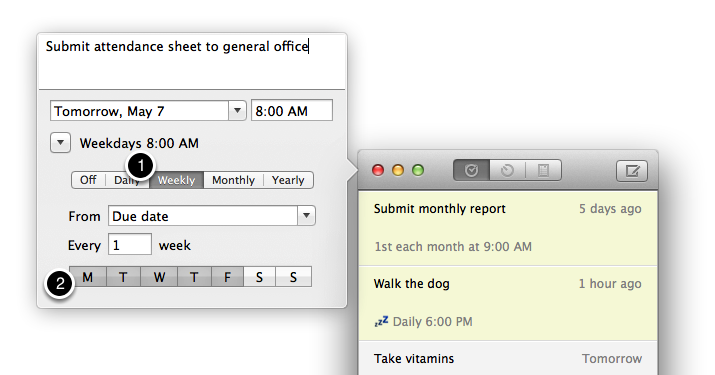Toggle Friday in the weekday selector
Screen dimensions: 715x375
(227, 277)
